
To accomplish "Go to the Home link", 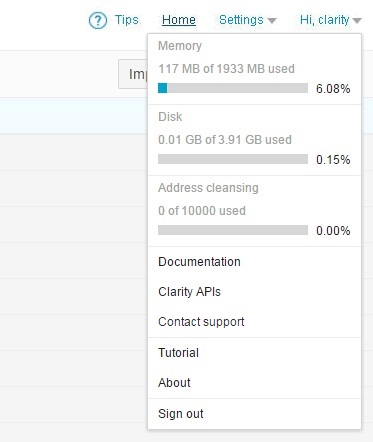I will tap(179, 20).
